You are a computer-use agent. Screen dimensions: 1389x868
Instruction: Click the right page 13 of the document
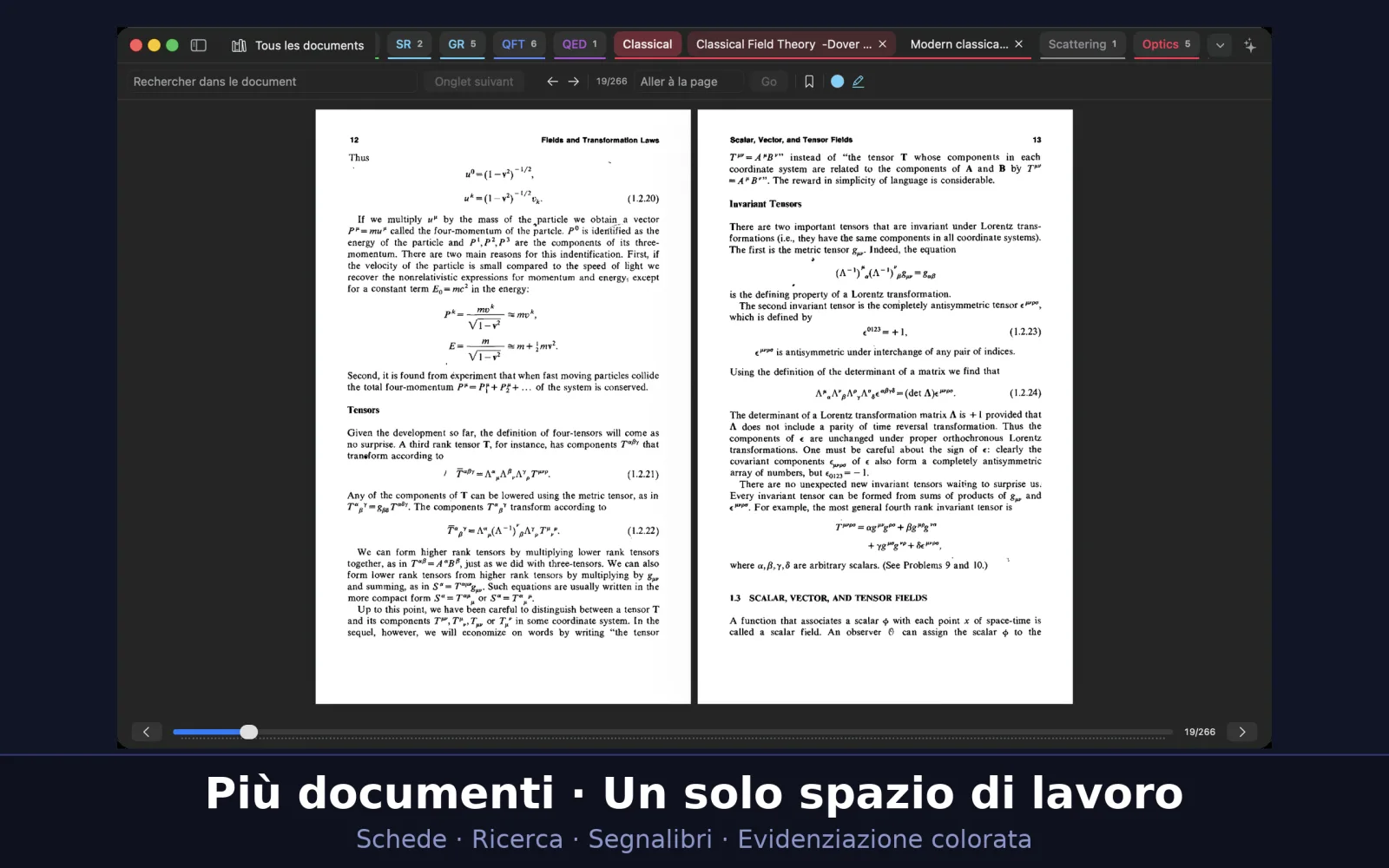[x=885, y=406]
